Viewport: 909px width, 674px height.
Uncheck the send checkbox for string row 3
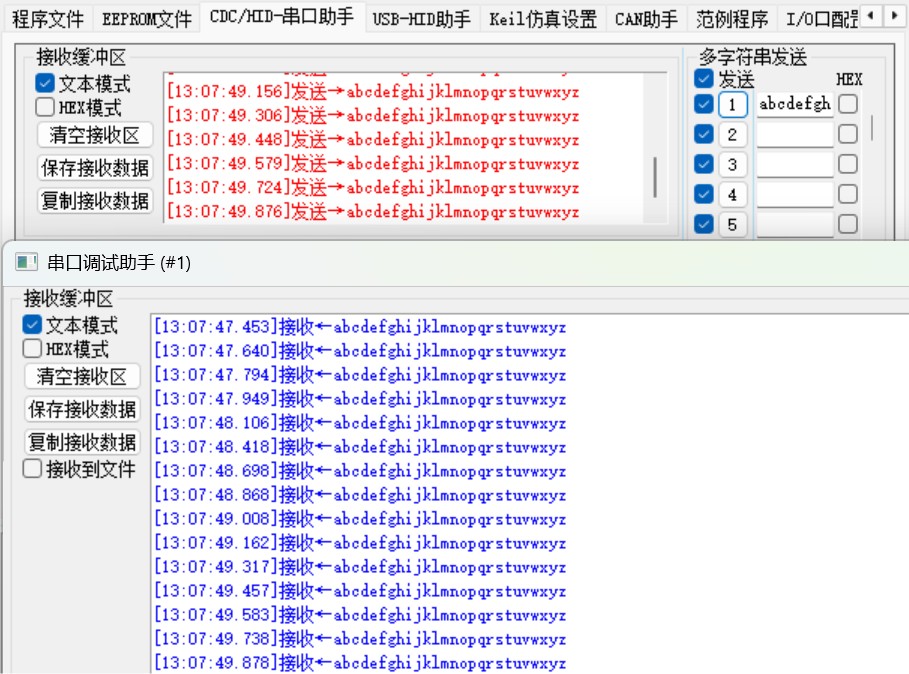703,164
